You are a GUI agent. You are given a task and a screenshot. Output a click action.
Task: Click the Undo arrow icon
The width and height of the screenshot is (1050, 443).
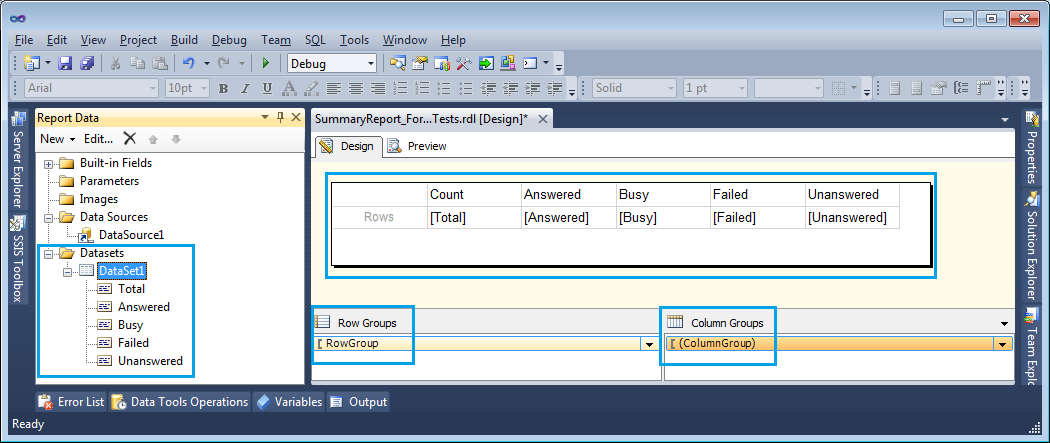(x=187, y=63)
